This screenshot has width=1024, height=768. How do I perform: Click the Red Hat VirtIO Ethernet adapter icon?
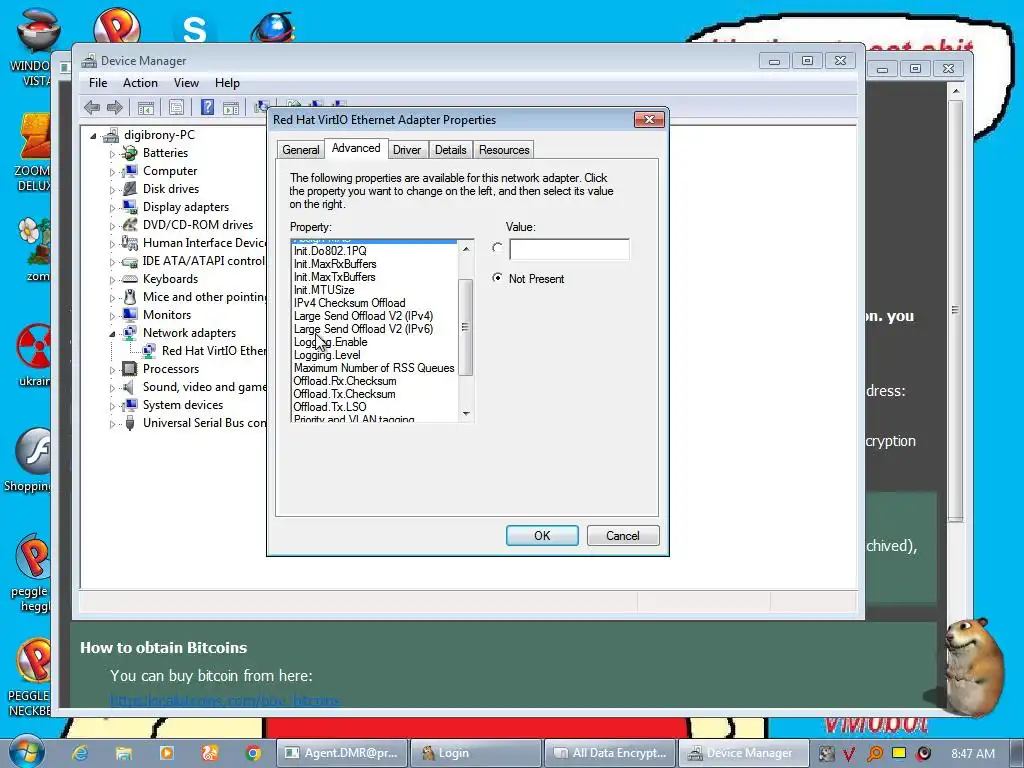[149, 351]
